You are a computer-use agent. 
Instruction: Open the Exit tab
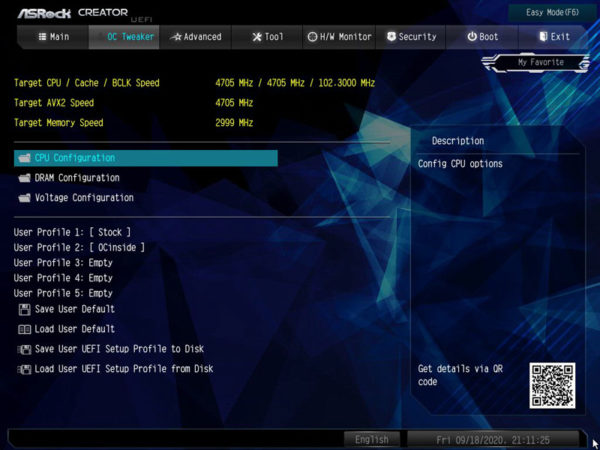pos(554,37)
